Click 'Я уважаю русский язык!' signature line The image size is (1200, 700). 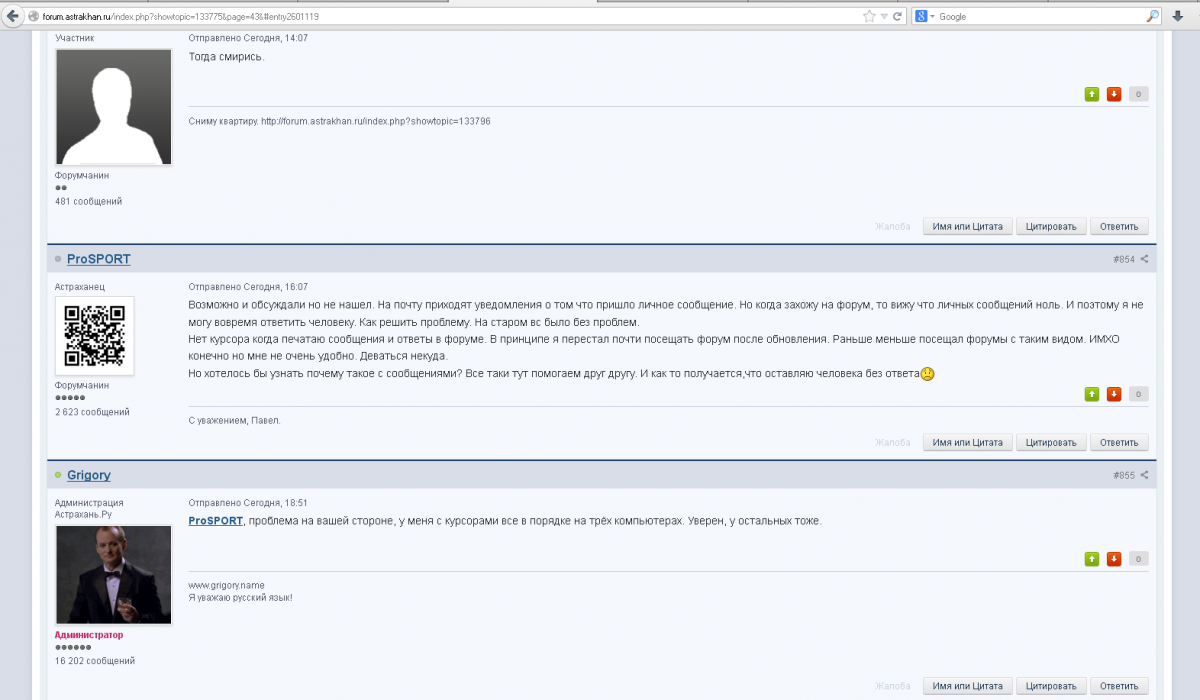pos(240,597)
